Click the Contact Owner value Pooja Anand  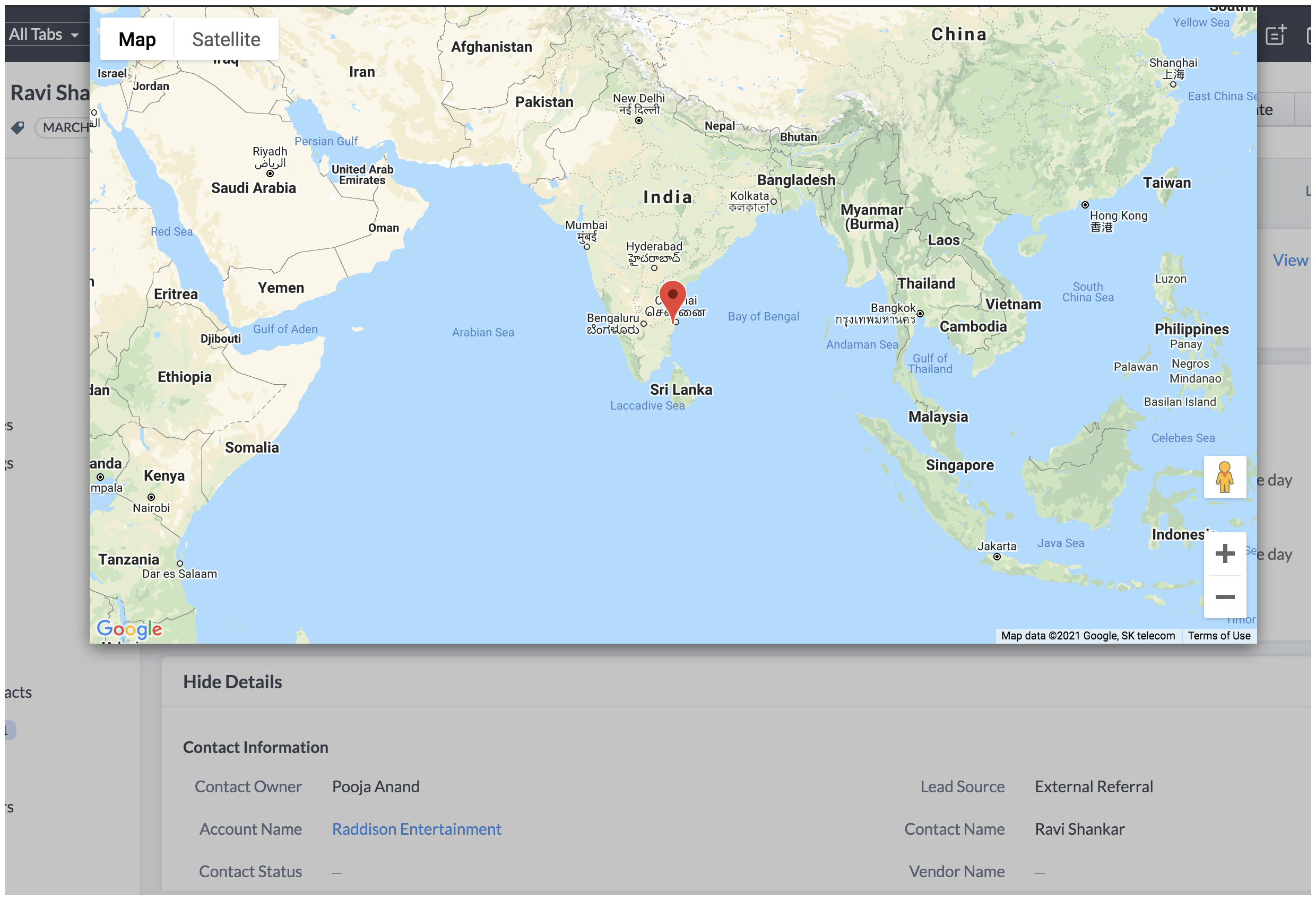pos(376,787)
